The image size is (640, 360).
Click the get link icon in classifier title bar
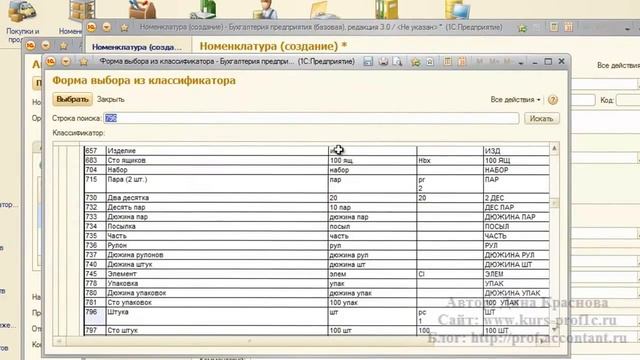(x=430, y=62)
